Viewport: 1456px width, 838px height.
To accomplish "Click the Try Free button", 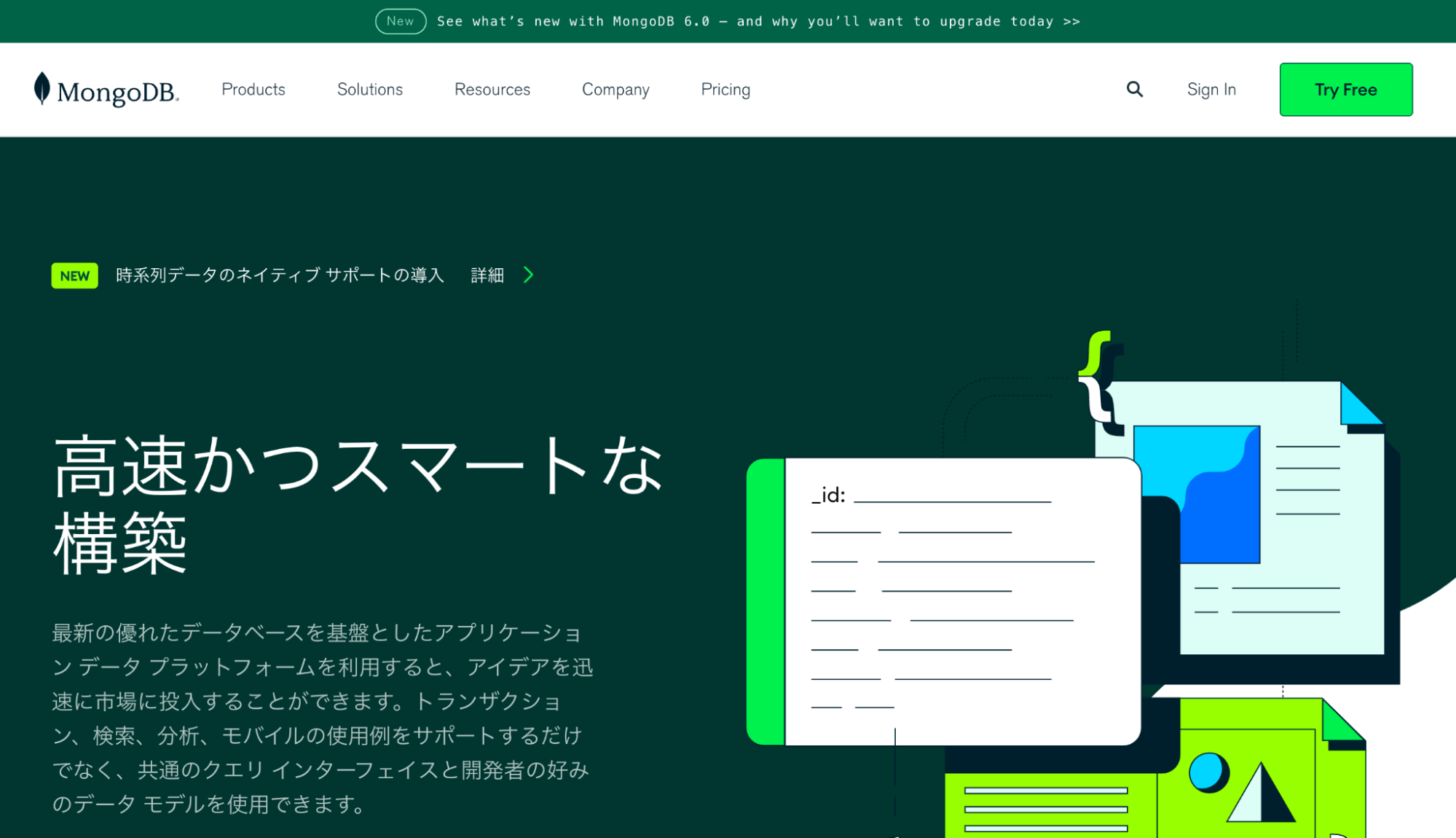I will pos(1345,90).
